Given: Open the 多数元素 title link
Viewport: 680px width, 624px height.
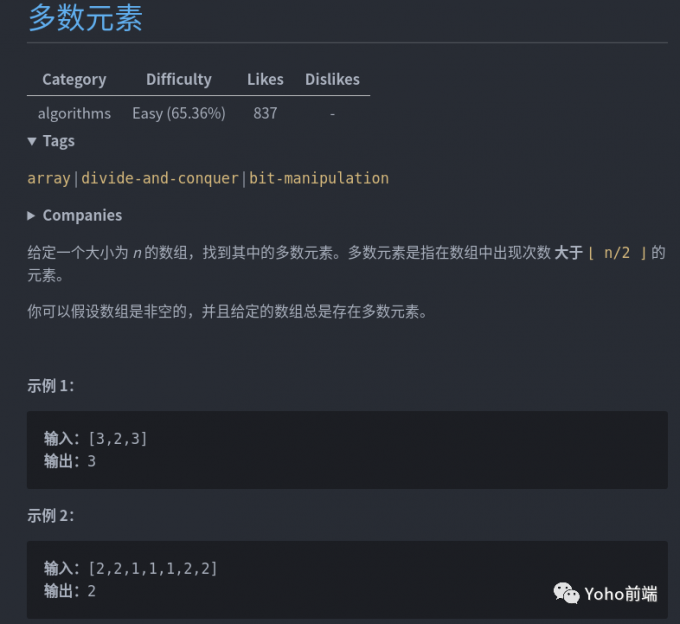Looking at the screenshot, I should coord(85,18).
